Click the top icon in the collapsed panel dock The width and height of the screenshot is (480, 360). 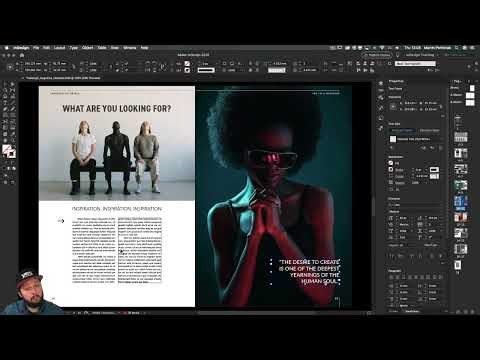click(381, 84)
